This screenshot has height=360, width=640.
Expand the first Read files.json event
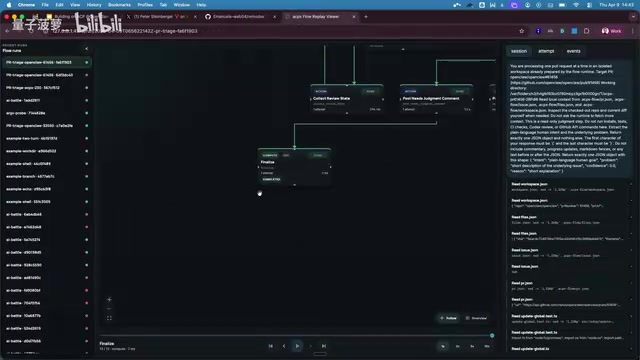point(570,220)
